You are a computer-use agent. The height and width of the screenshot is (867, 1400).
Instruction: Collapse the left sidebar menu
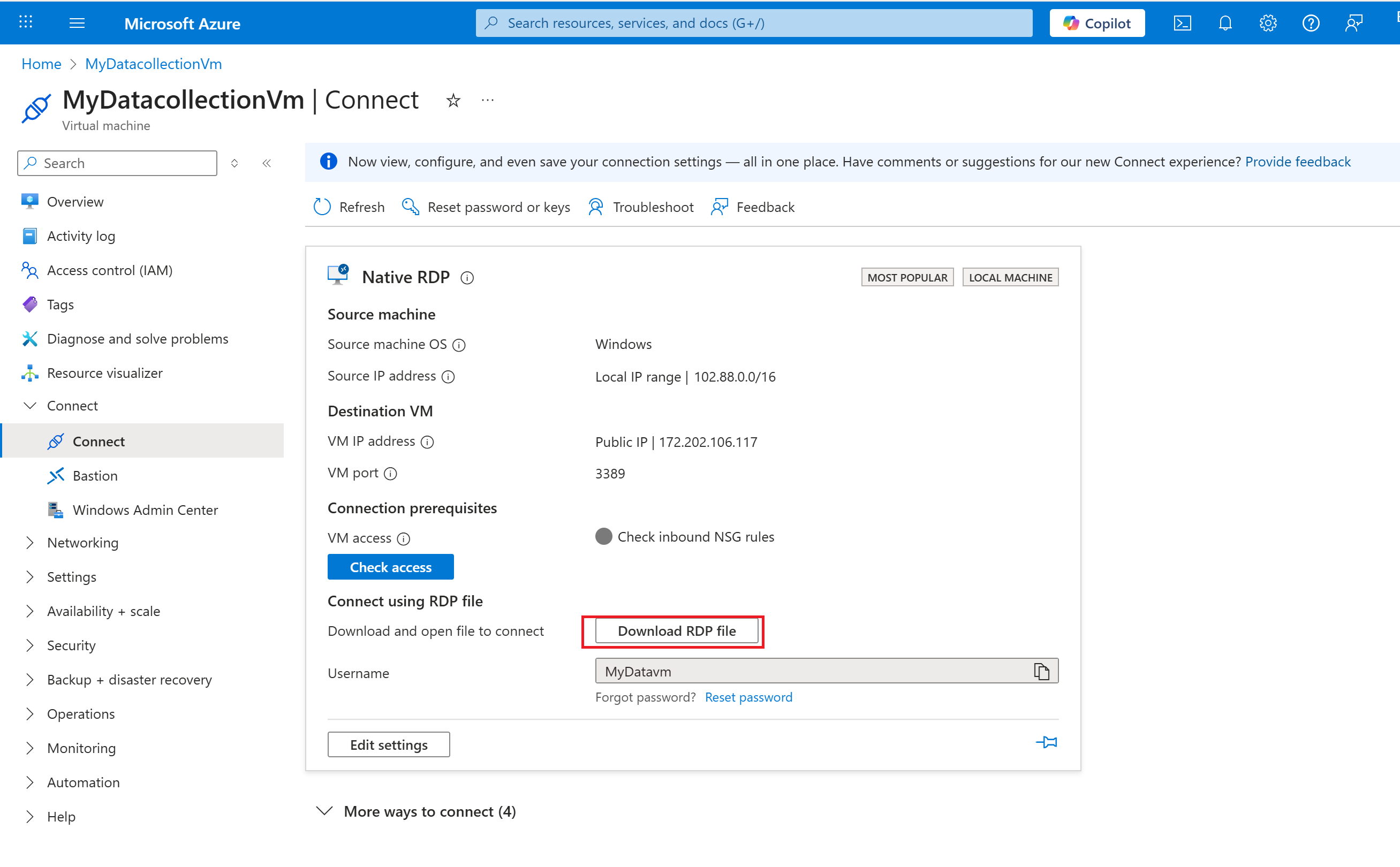click(267, 163)
